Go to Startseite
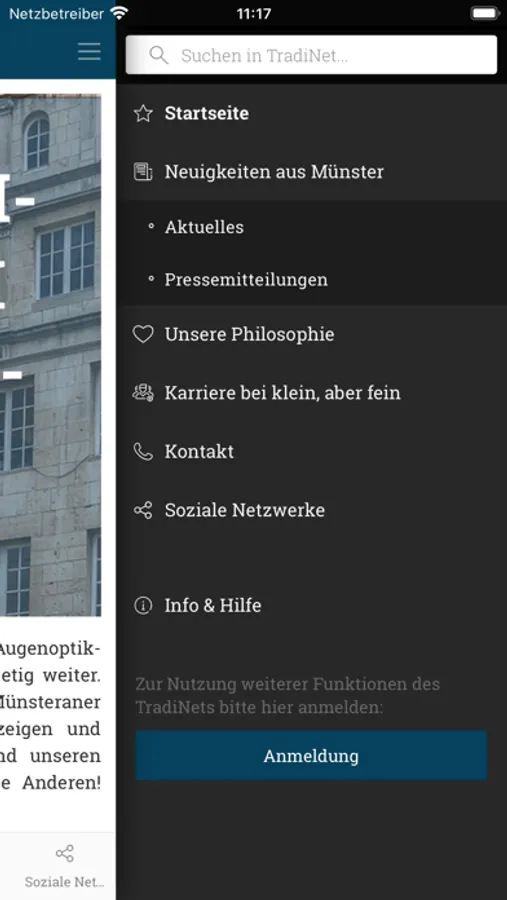 click(x=312, y=114)
